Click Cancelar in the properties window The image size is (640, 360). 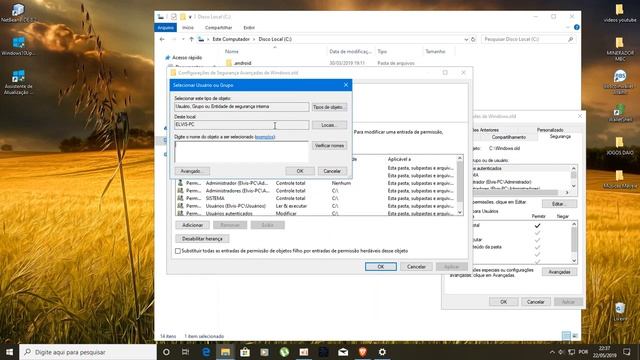[535, 302]
